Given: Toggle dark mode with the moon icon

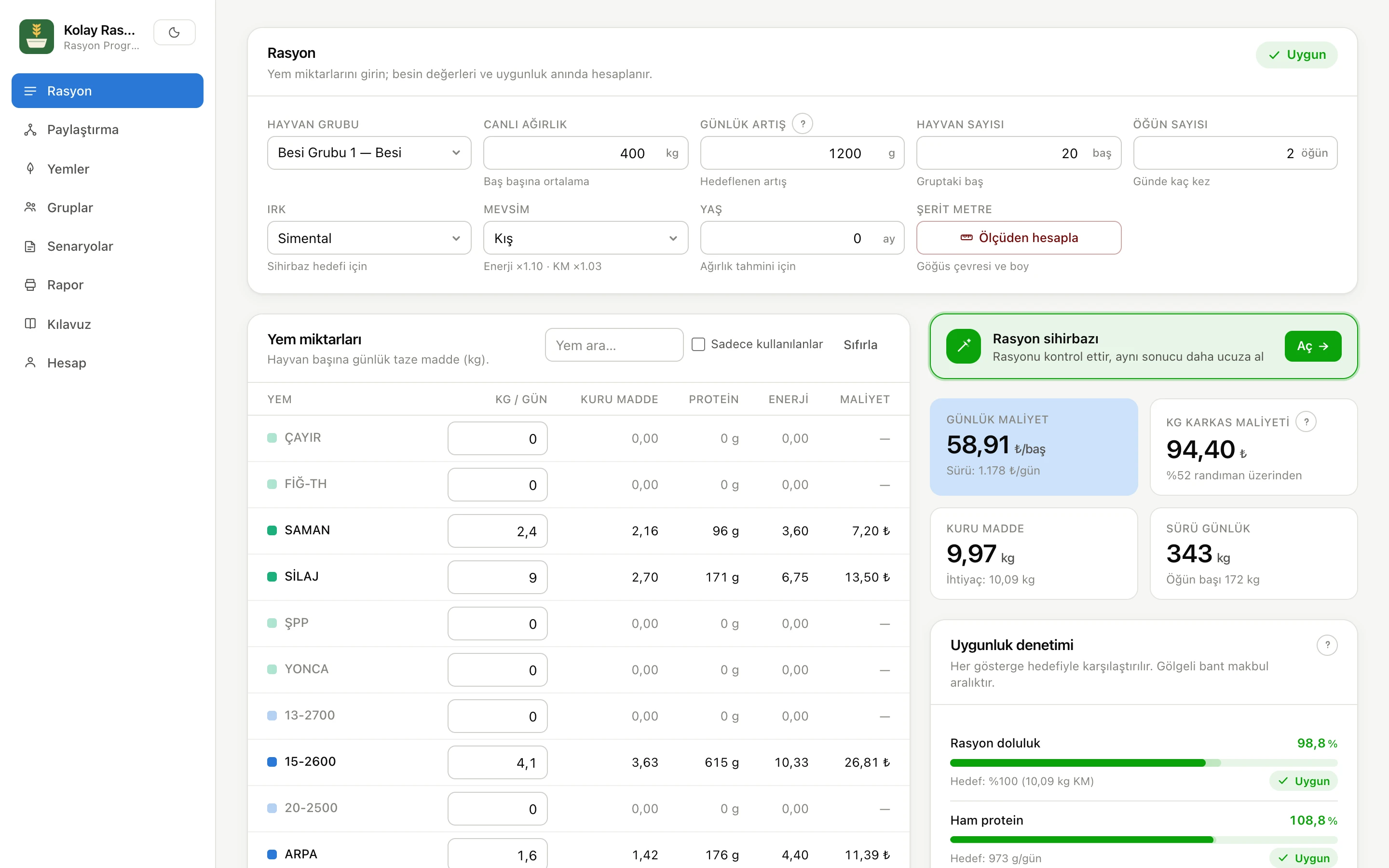Looking at the screenshot, I should (x=175, y=33).
